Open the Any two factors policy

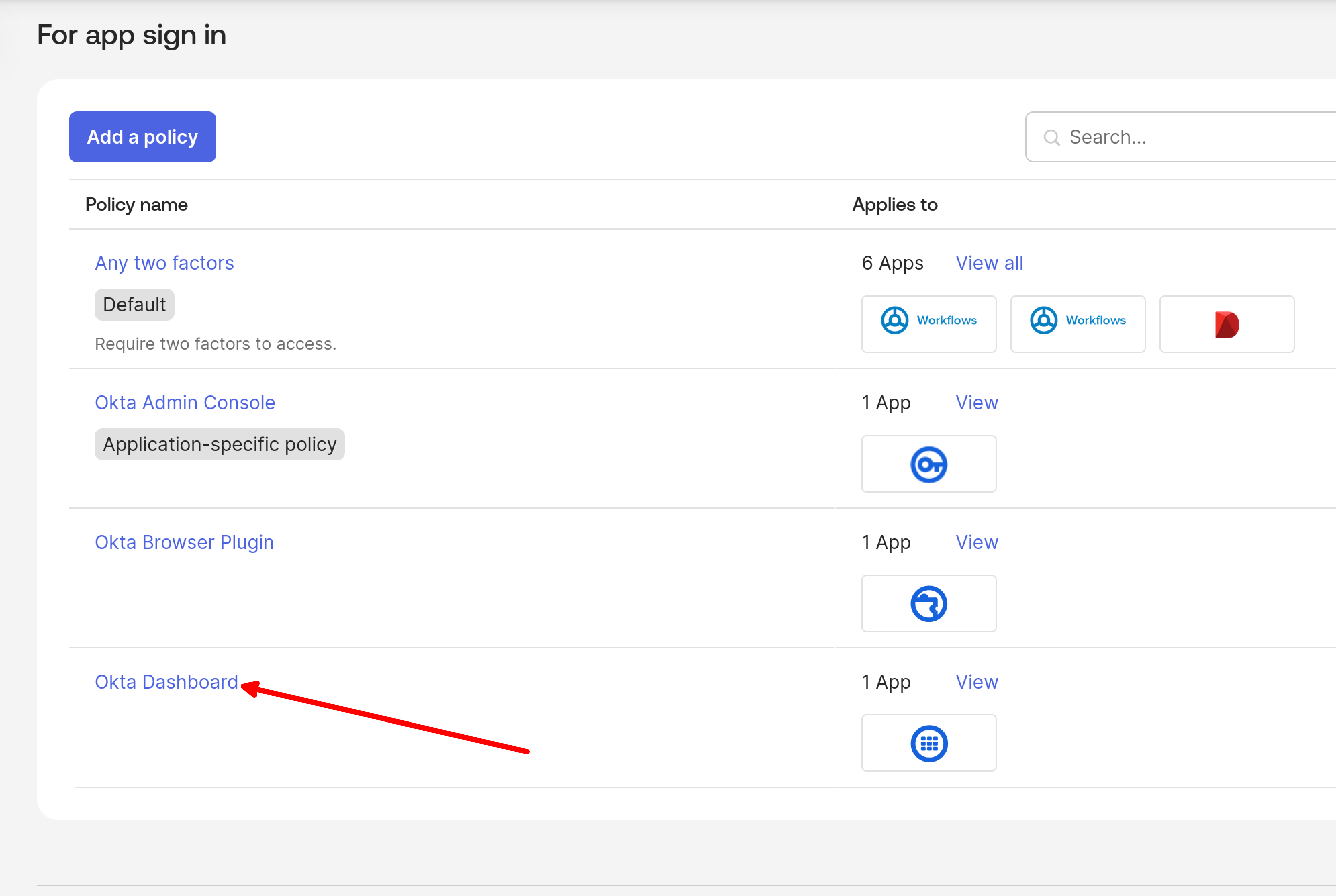click(x=164, y=263)
